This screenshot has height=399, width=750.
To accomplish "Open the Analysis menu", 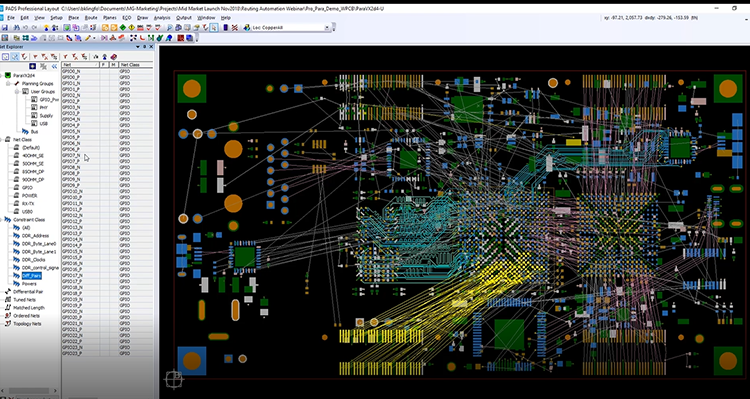I will click(x=162, y=18).
